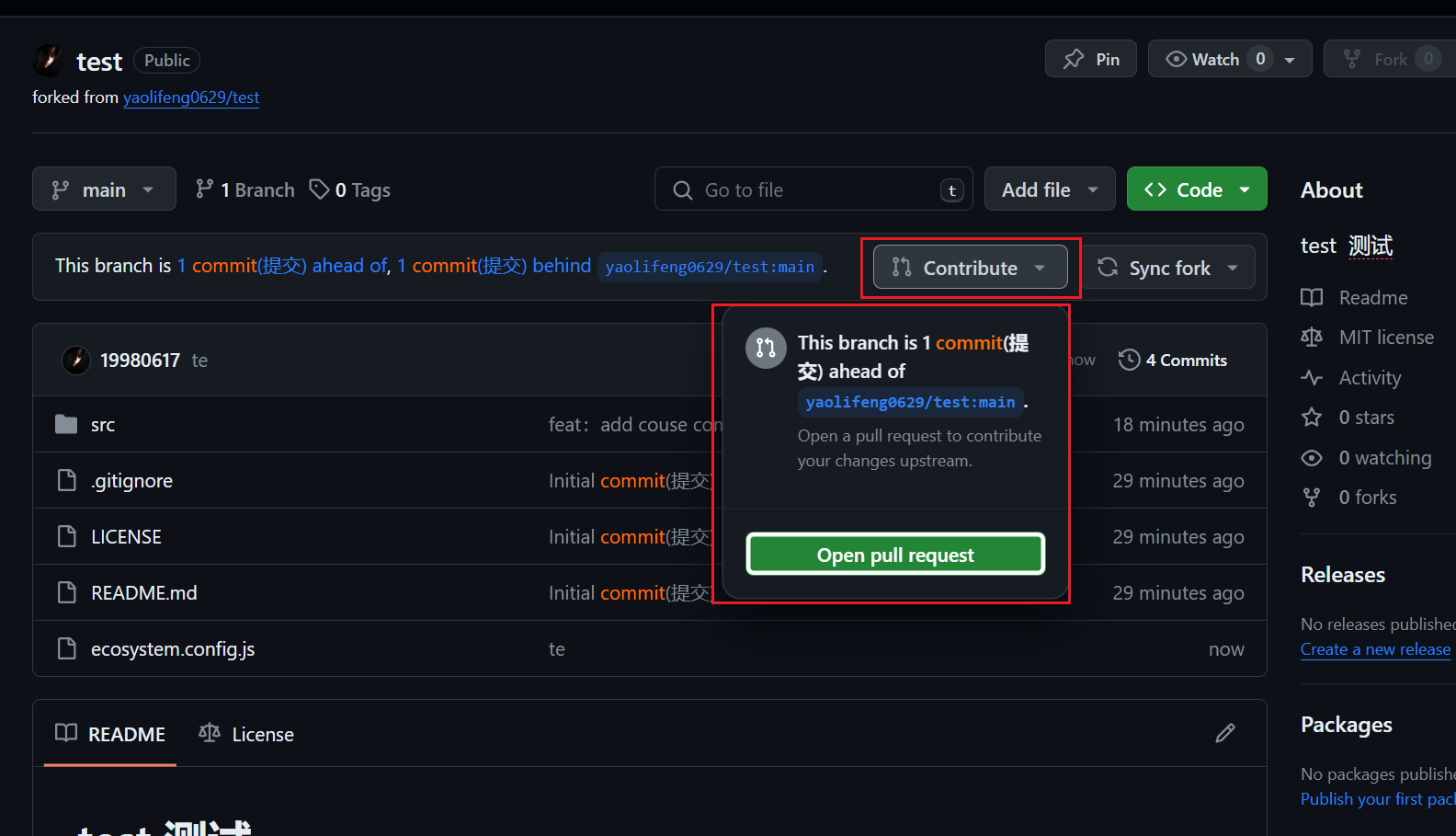1456x836 pixels.
Task: Open Initial commit message in LICENSE row
Action: tap(630, 537)
